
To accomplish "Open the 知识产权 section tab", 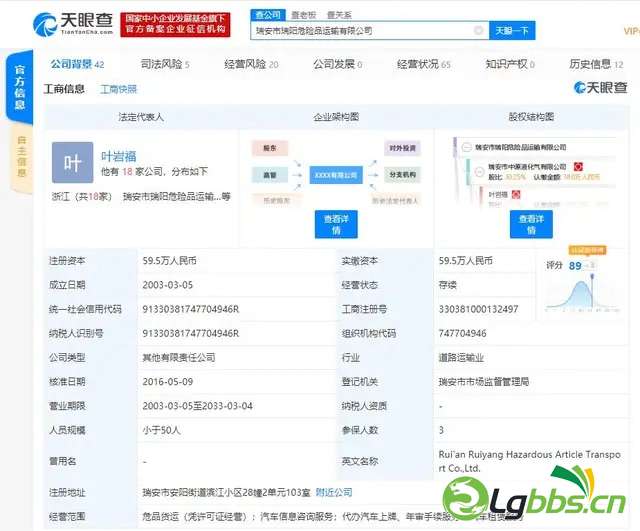I will (510, 64).
